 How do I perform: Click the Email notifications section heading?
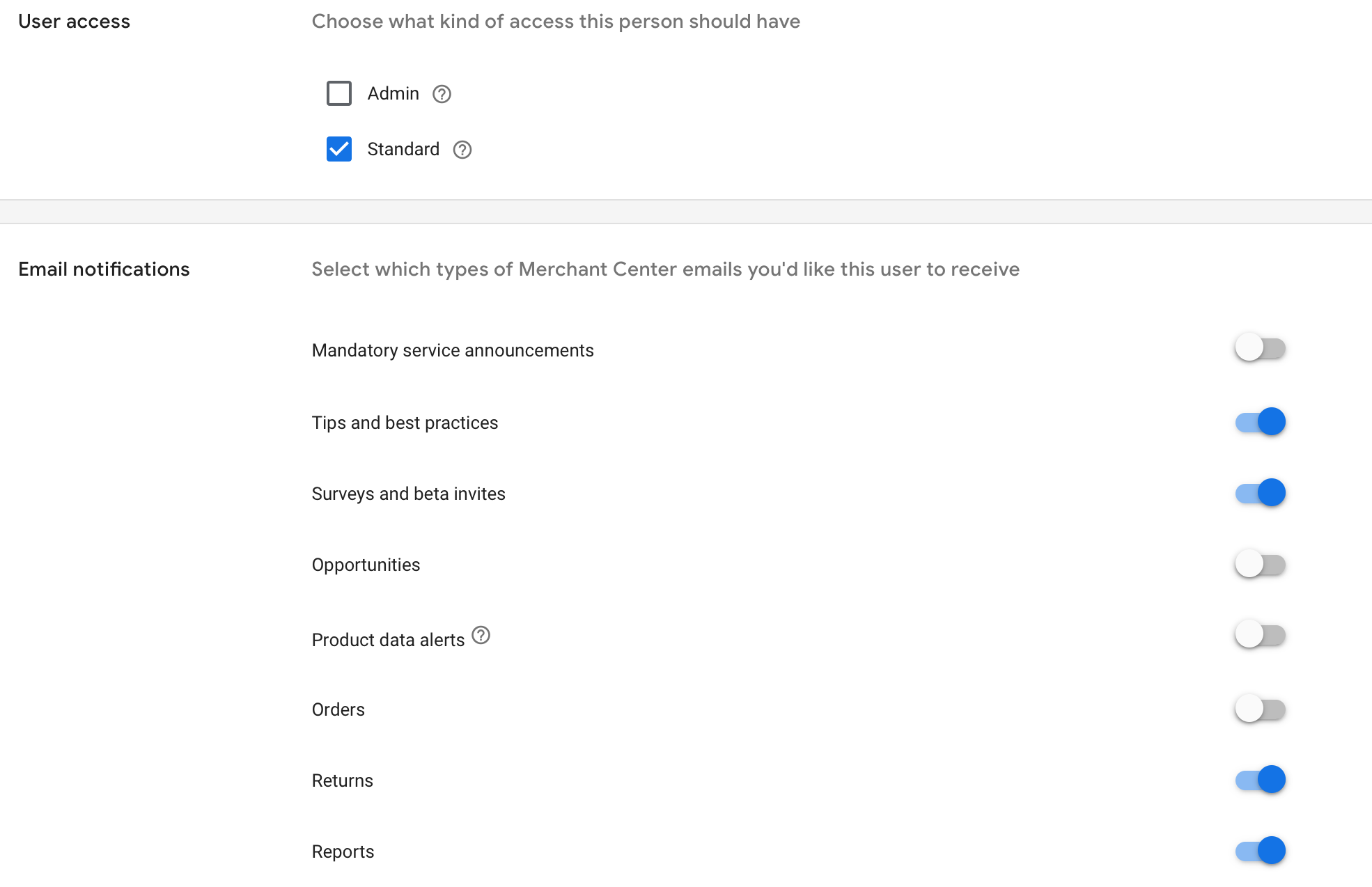tap(104, 269)
